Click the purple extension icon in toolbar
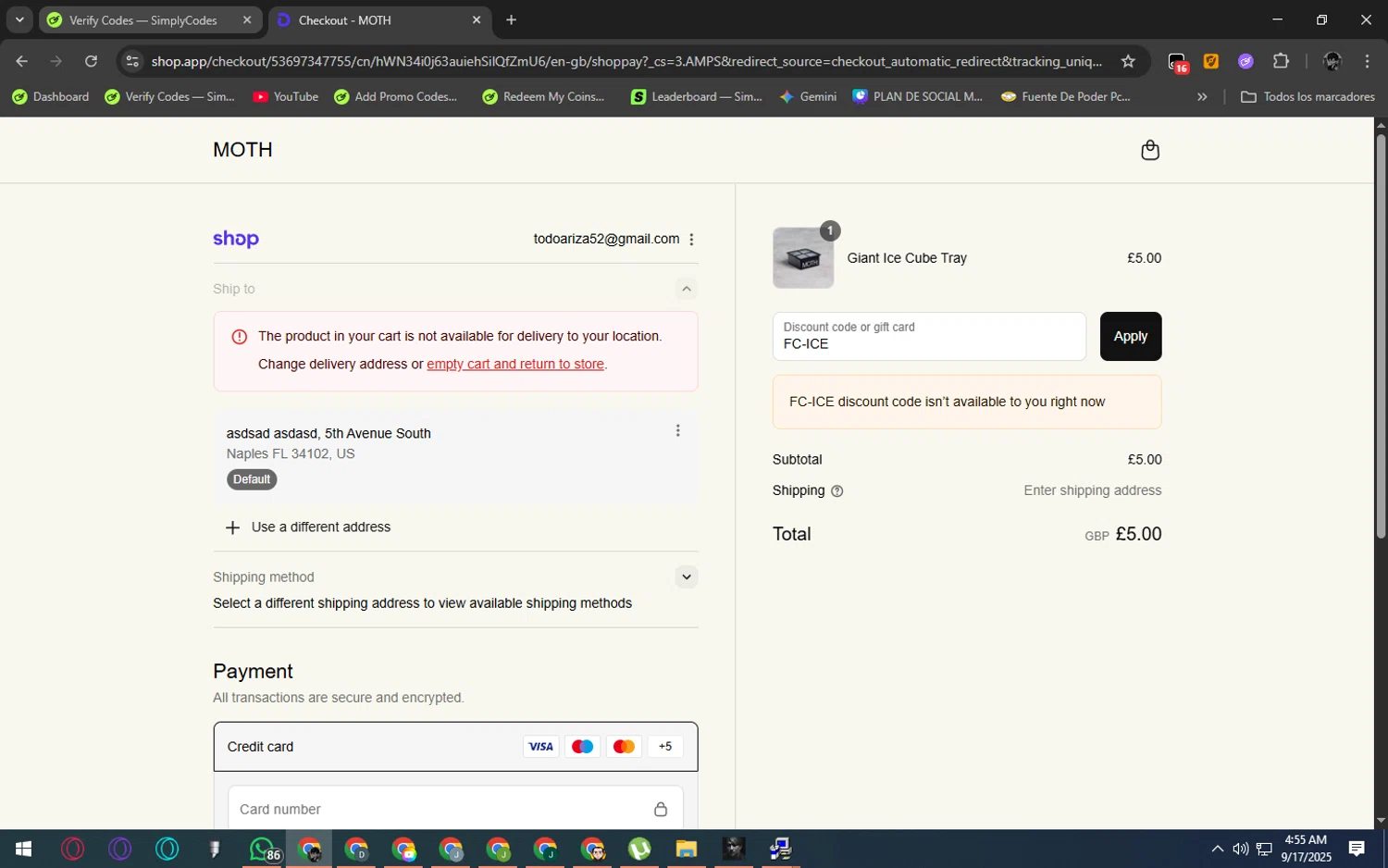 point(1245,61)
